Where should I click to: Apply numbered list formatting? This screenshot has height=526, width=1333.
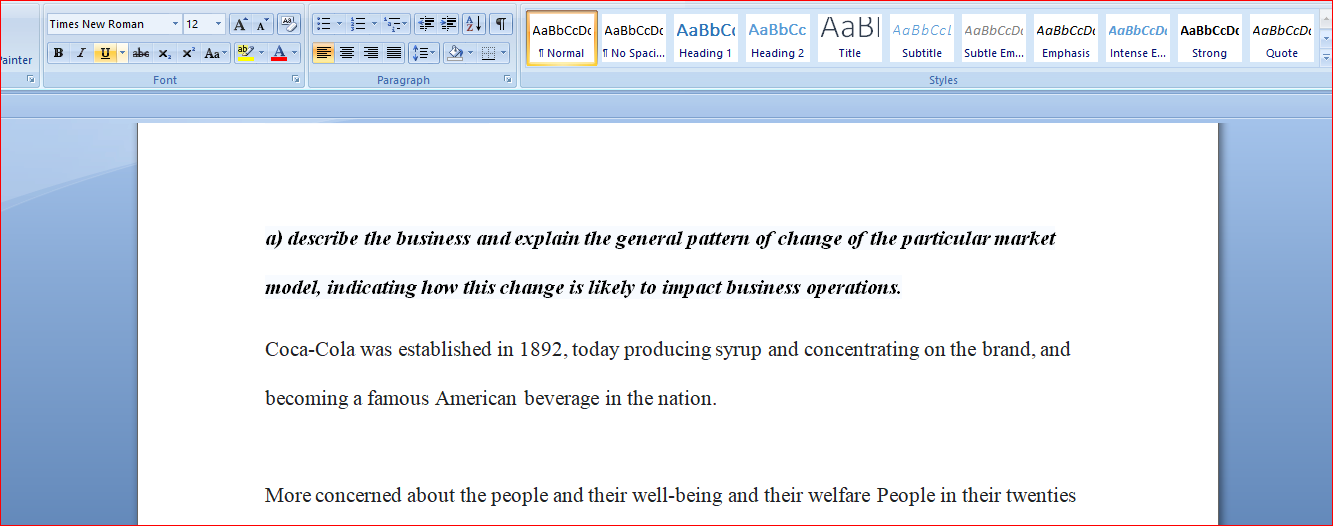point(358,24)
